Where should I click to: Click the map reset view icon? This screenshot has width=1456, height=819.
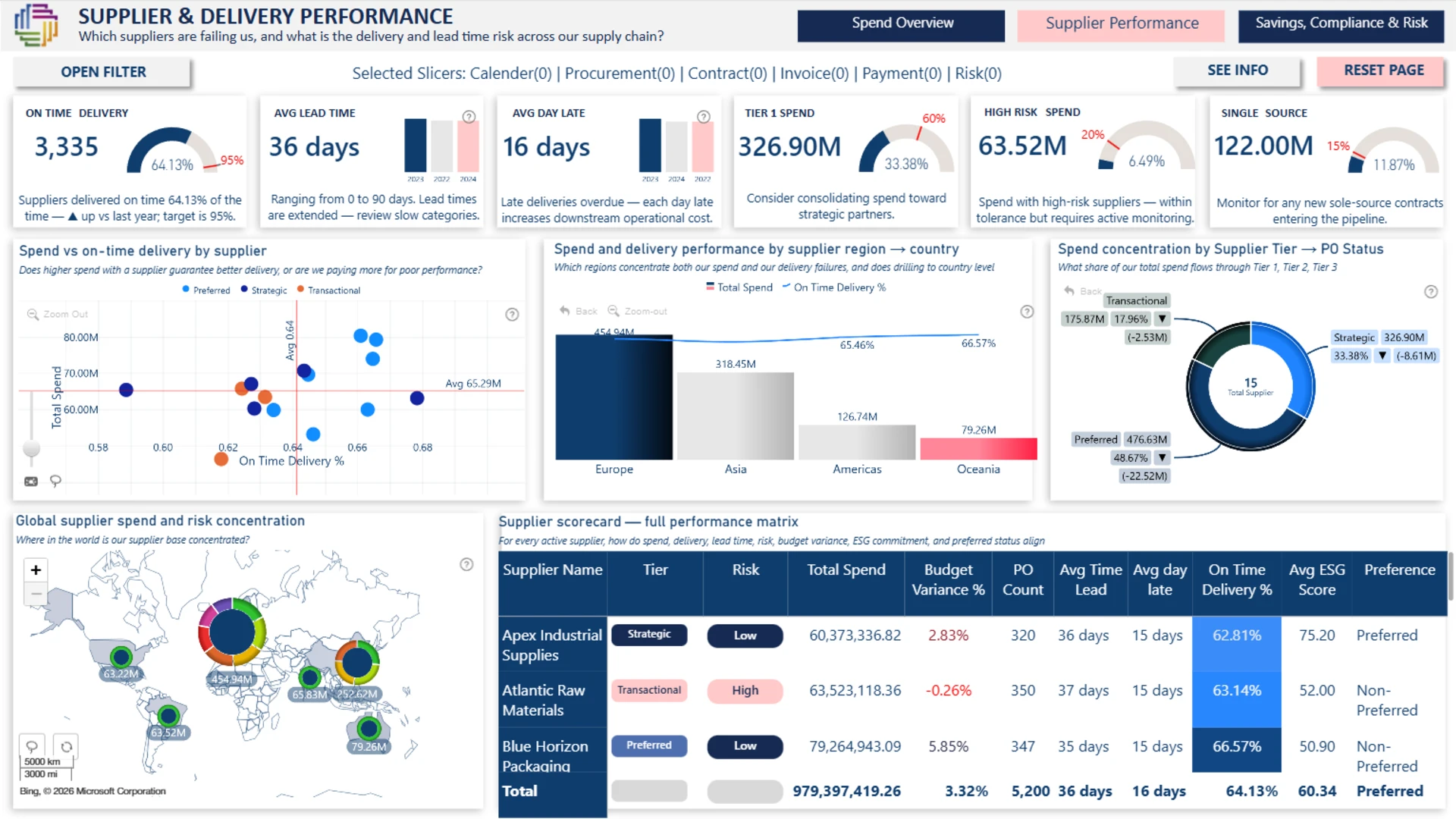tap(67, 747)
